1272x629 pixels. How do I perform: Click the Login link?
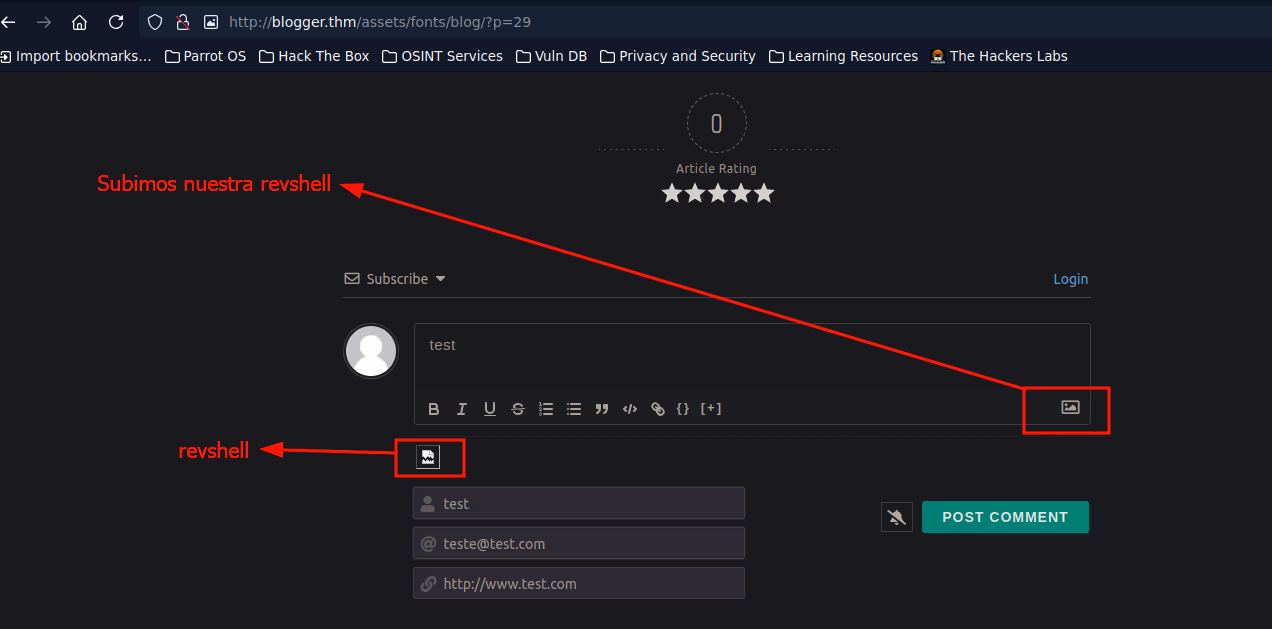pos(1070,279)
